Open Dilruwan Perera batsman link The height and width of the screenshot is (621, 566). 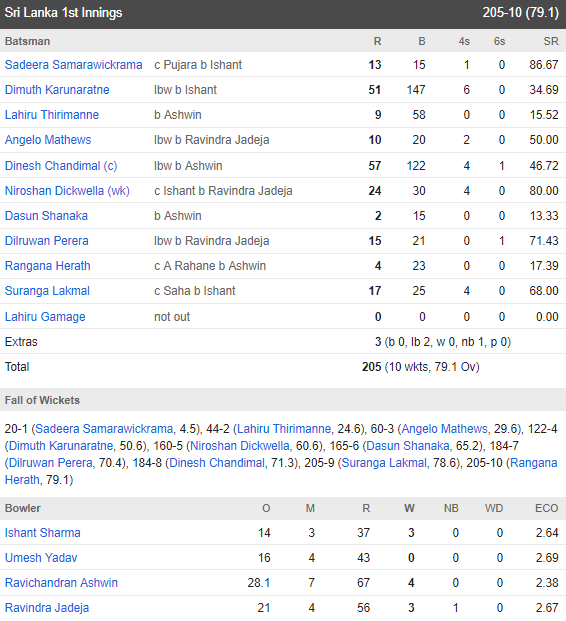(47, 240)
